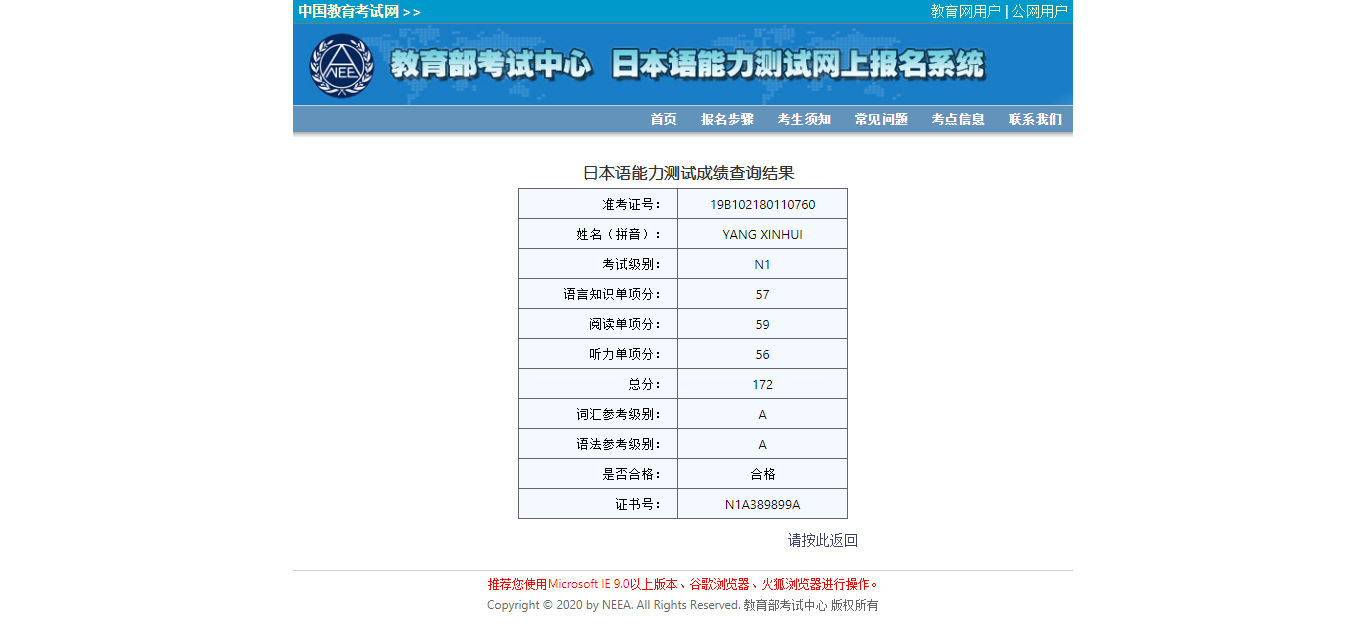1366x625 pixels.
Task: Click the total score value 172
Action: tap(762, 384)
